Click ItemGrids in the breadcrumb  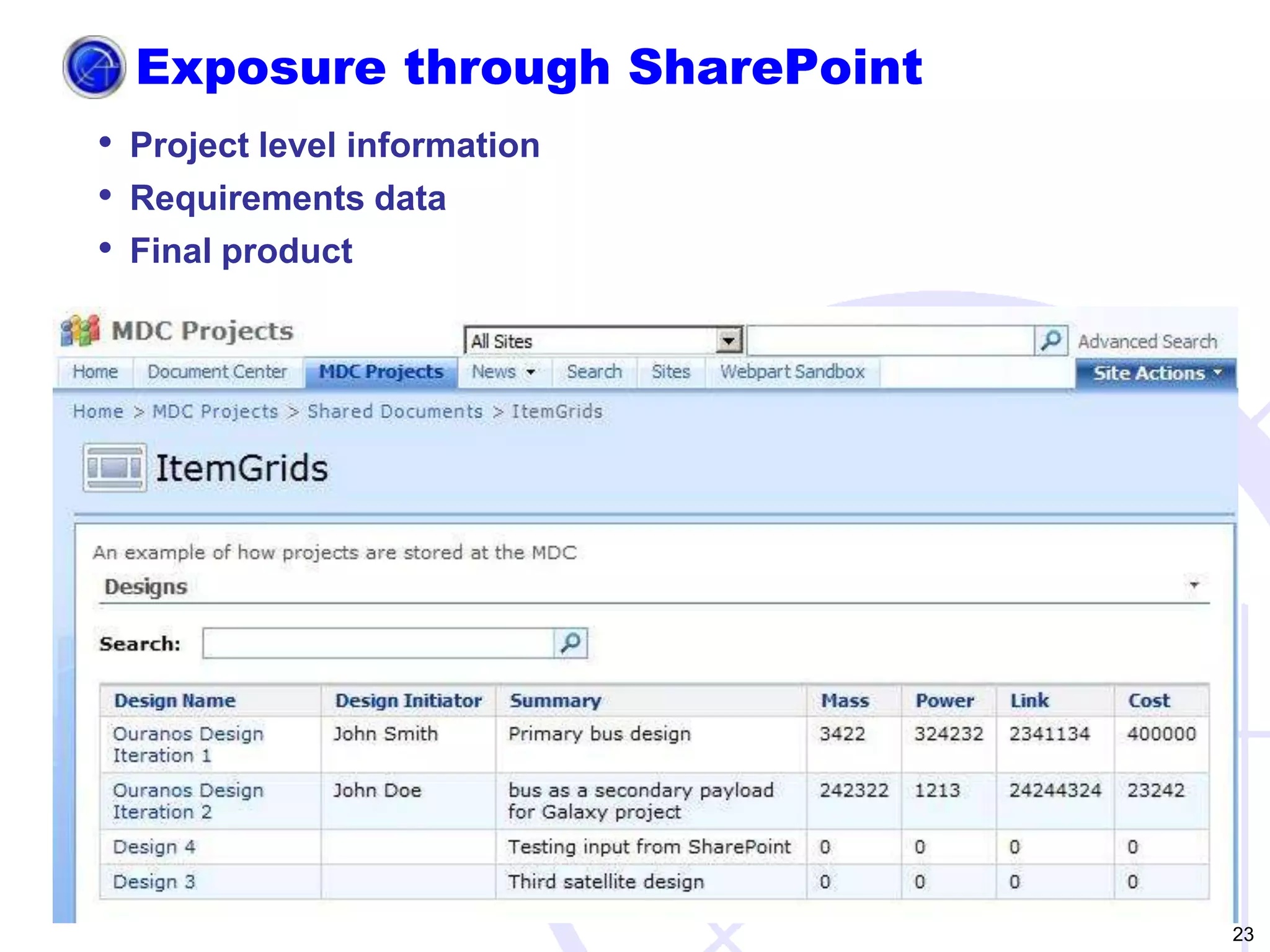pyautogui.click(x=557, y=412)
